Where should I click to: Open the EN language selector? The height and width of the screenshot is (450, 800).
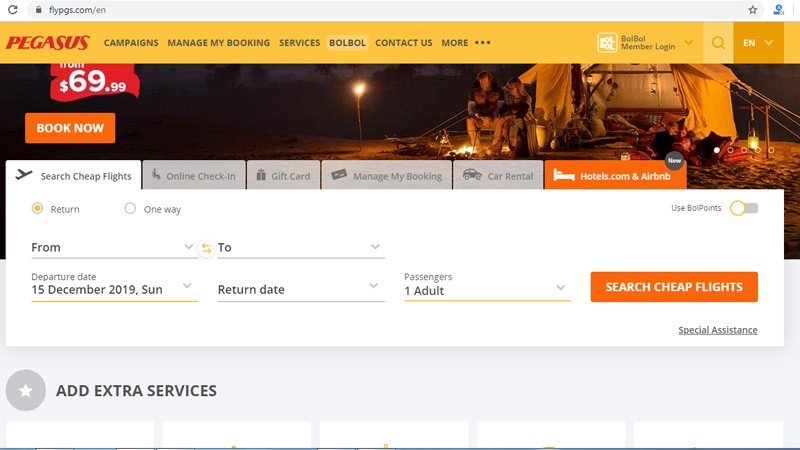756,43
